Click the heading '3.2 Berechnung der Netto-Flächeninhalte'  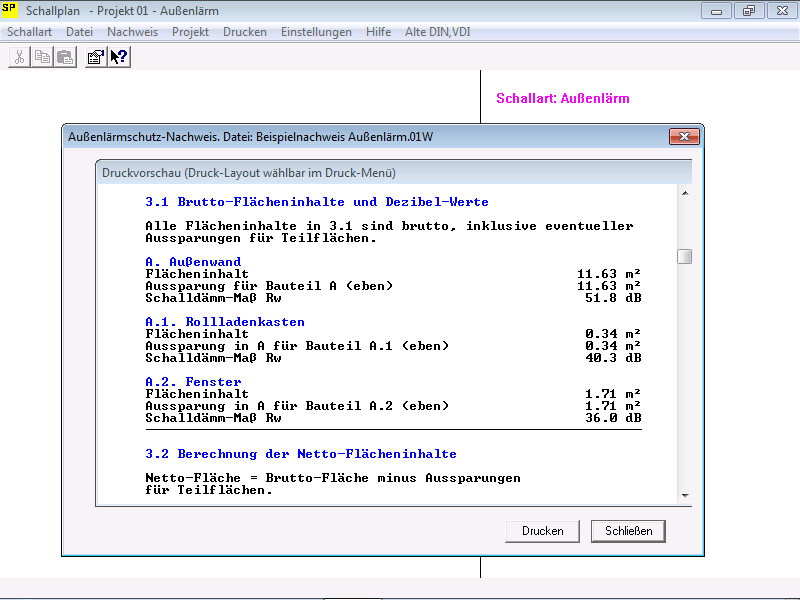(x=301, y=454)
